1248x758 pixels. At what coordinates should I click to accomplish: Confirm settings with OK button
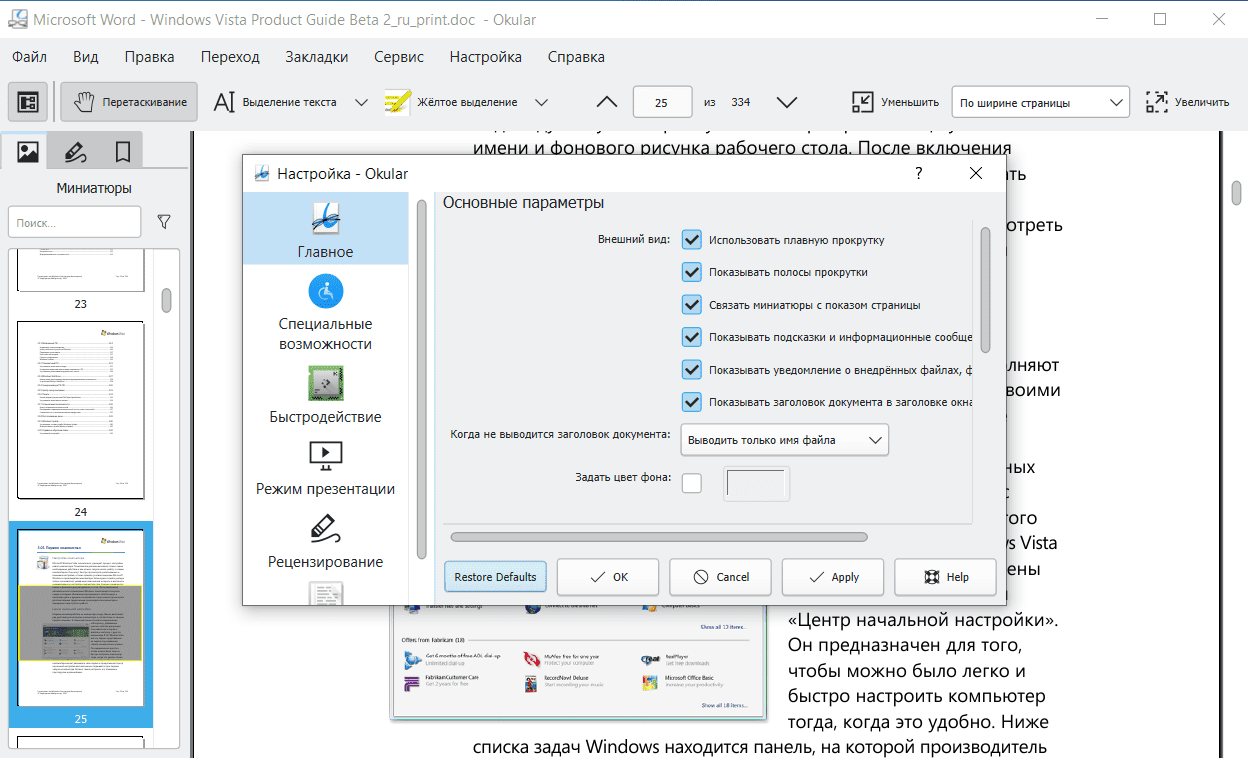point(608,577)
